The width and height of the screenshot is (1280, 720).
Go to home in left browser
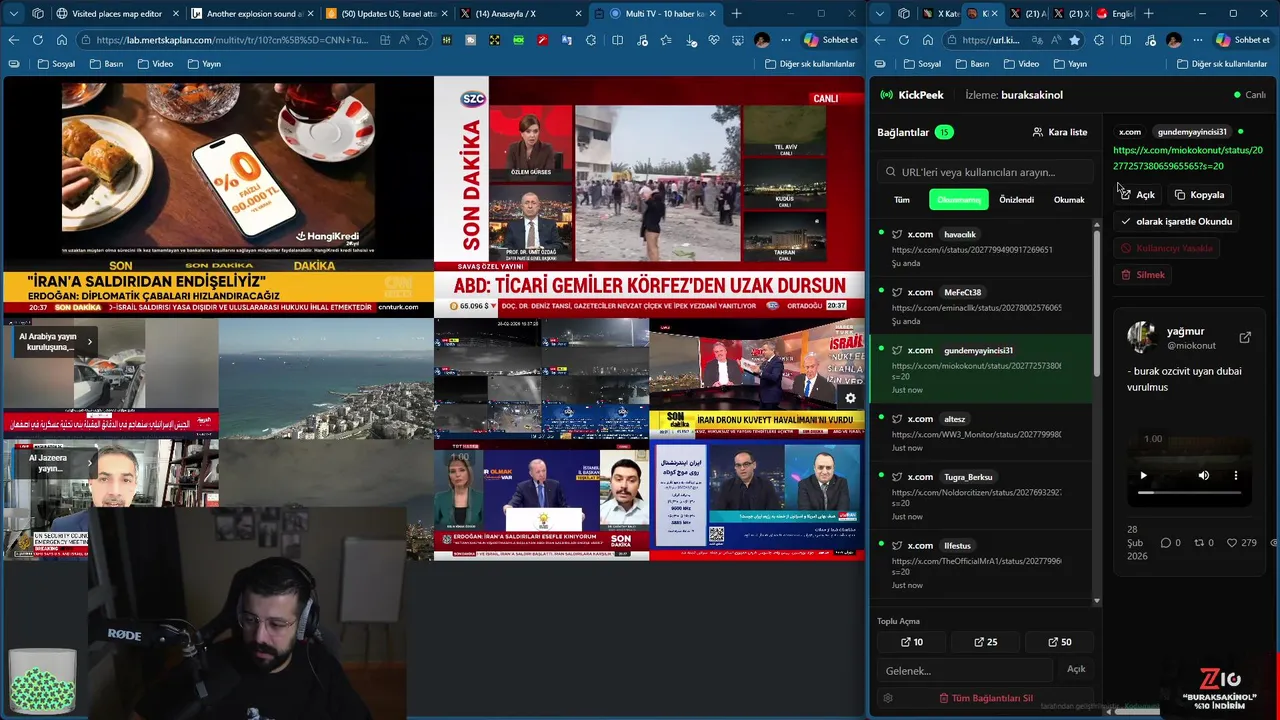tap(62, 40)
